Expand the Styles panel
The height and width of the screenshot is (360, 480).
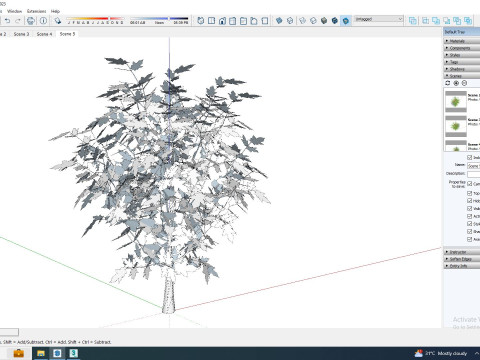462,55
